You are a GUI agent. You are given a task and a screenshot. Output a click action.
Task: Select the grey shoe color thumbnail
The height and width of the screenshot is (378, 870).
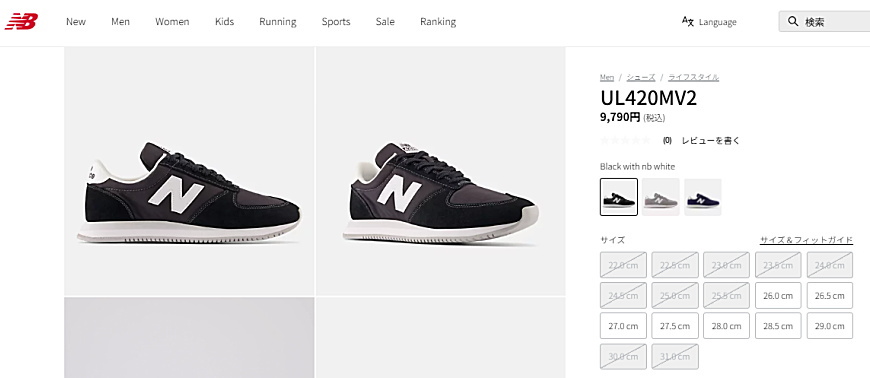click(x=661, y=197)
